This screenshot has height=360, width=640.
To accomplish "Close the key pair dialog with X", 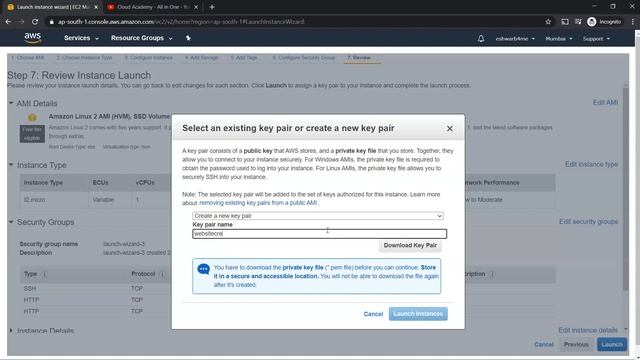I will pyautogui.click(x=449, y=129).
